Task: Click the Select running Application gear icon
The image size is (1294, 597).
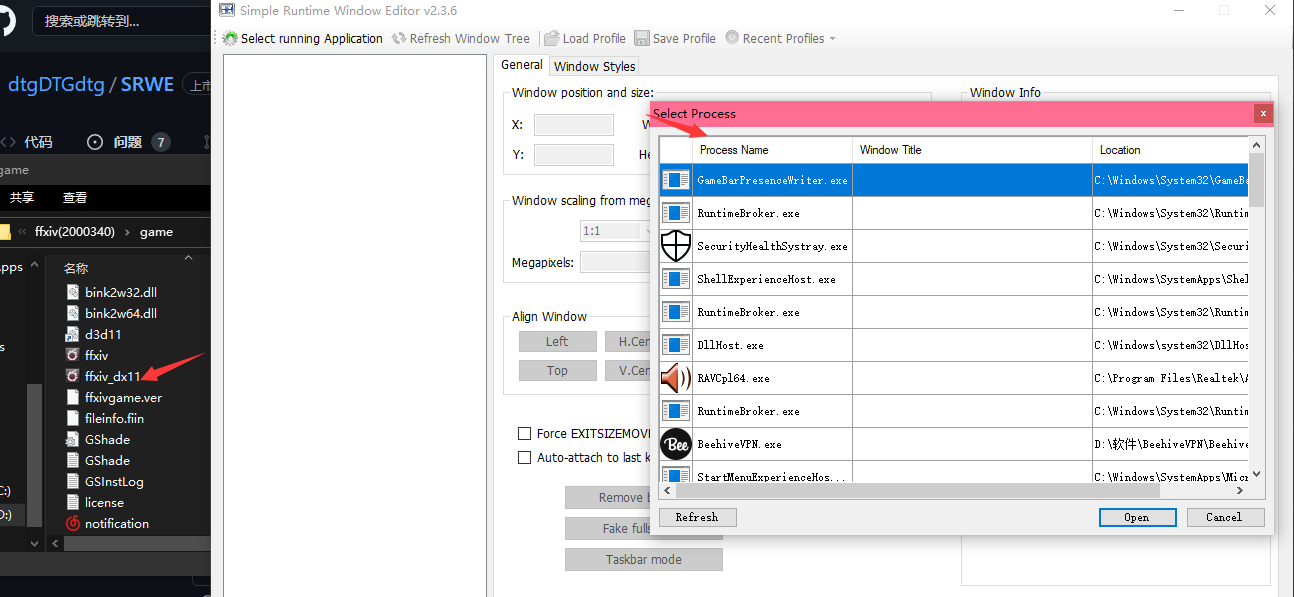Action: pos(230,38)
